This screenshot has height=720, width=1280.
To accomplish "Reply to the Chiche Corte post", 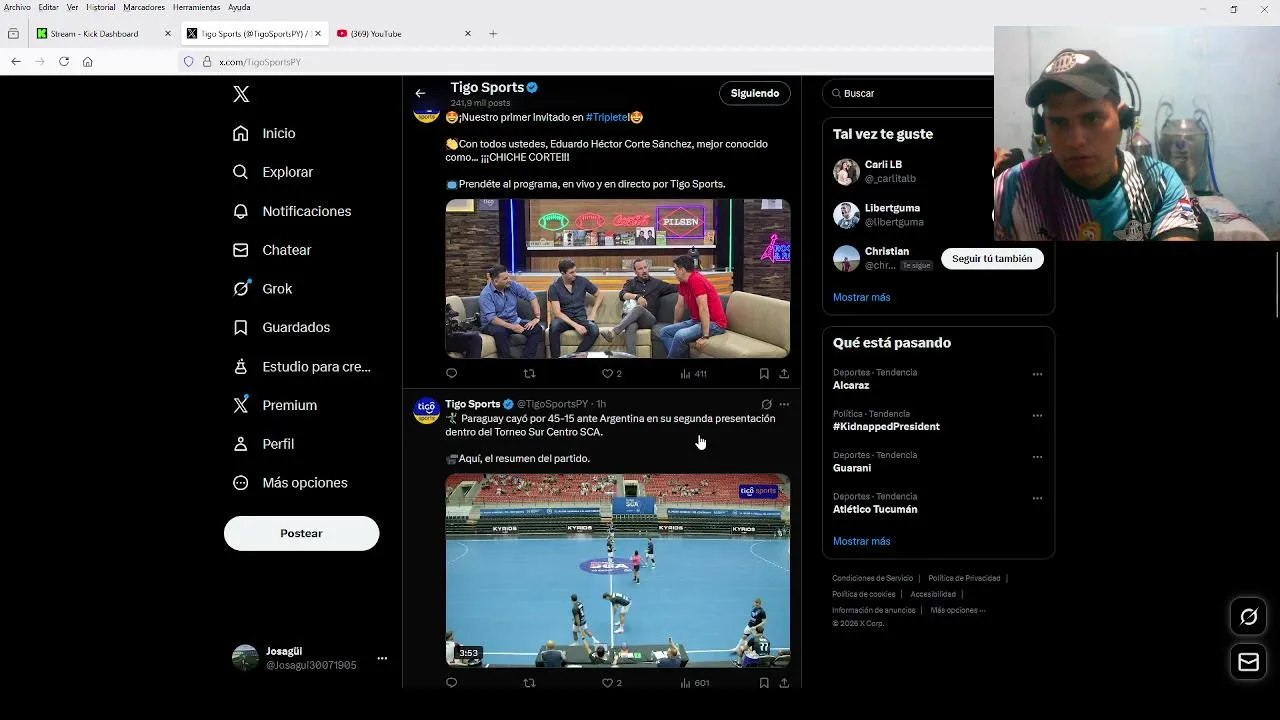I will (451, 374).
